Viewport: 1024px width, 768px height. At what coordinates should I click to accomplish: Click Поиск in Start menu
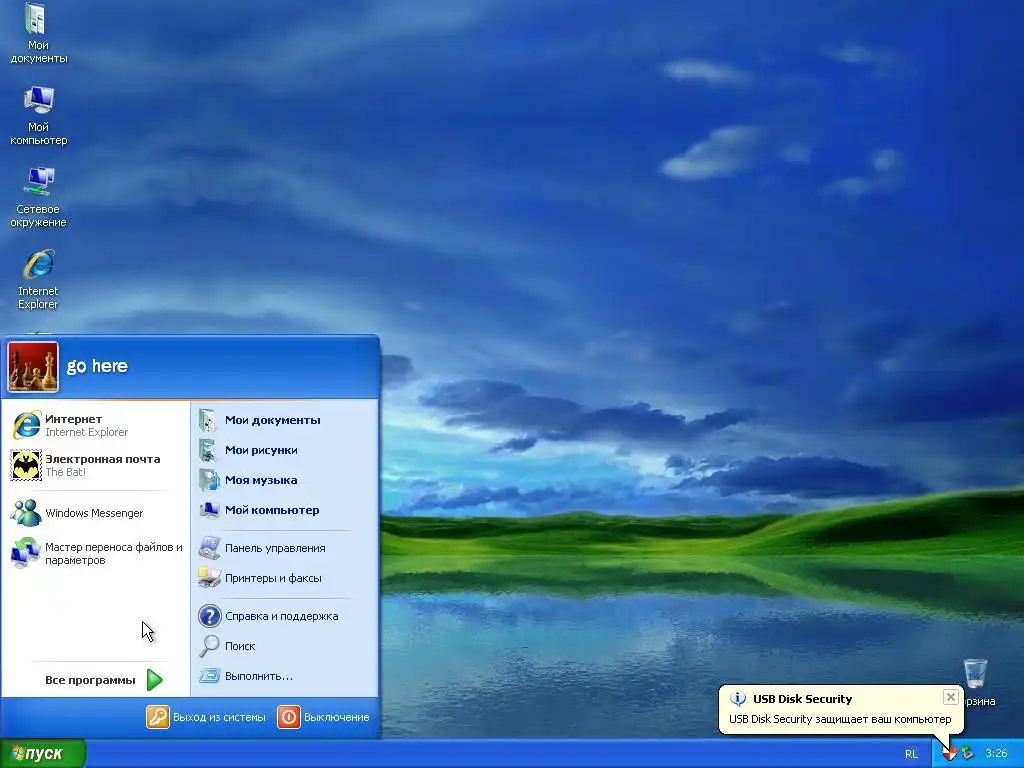click(285, 646)
